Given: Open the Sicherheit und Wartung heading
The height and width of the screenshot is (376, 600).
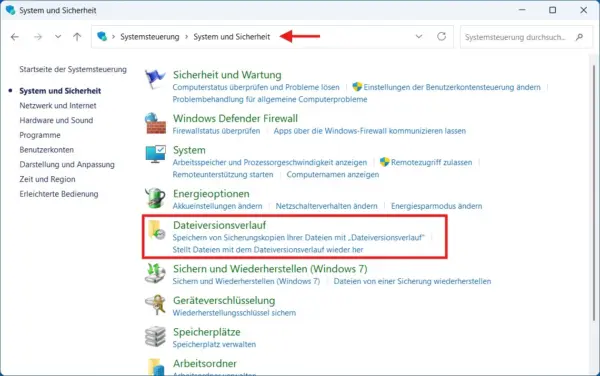Looking at the screenshot, I should (227, 75).
